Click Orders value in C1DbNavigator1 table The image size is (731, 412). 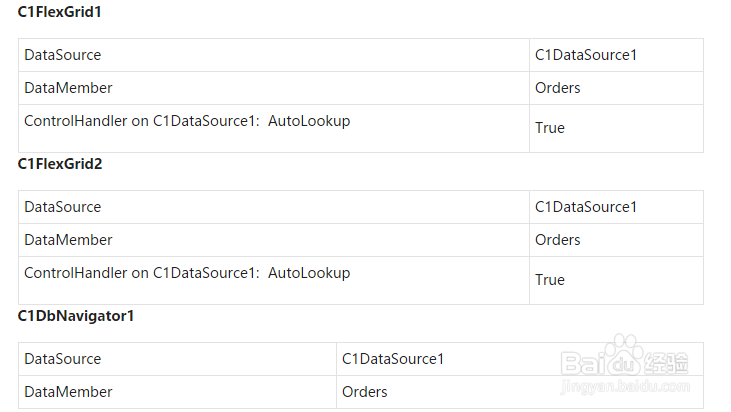click(x=365, y=392)
